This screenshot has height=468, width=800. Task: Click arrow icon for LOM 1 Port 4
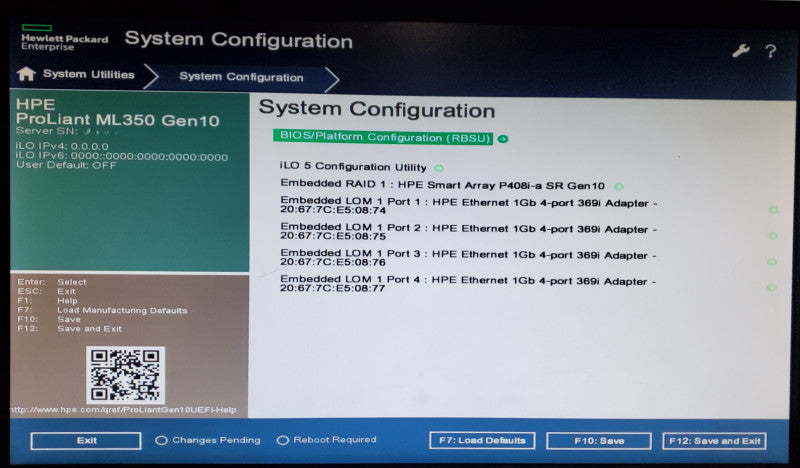771,288
